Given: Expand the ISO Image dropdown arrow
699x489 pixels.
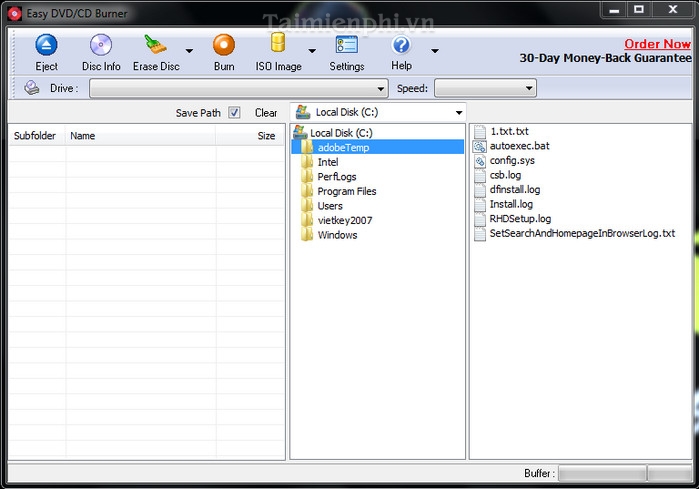Looking at the screenshot, I should tap(312, 51).
